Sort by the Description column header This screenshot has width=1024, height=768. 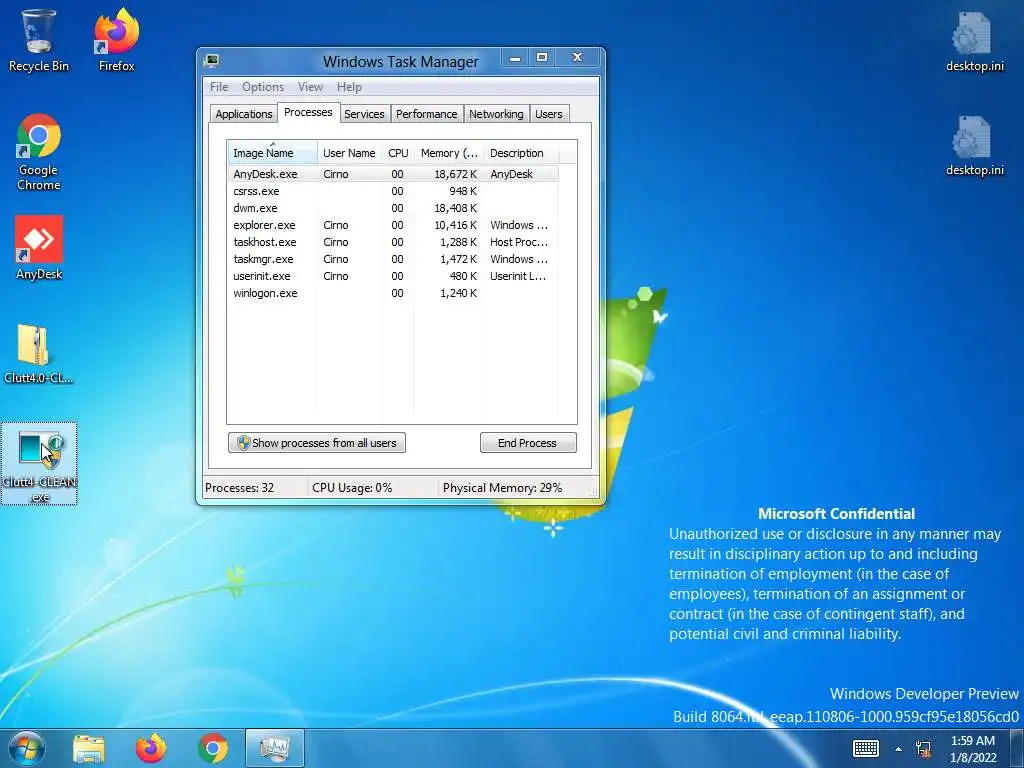(521, 152)
